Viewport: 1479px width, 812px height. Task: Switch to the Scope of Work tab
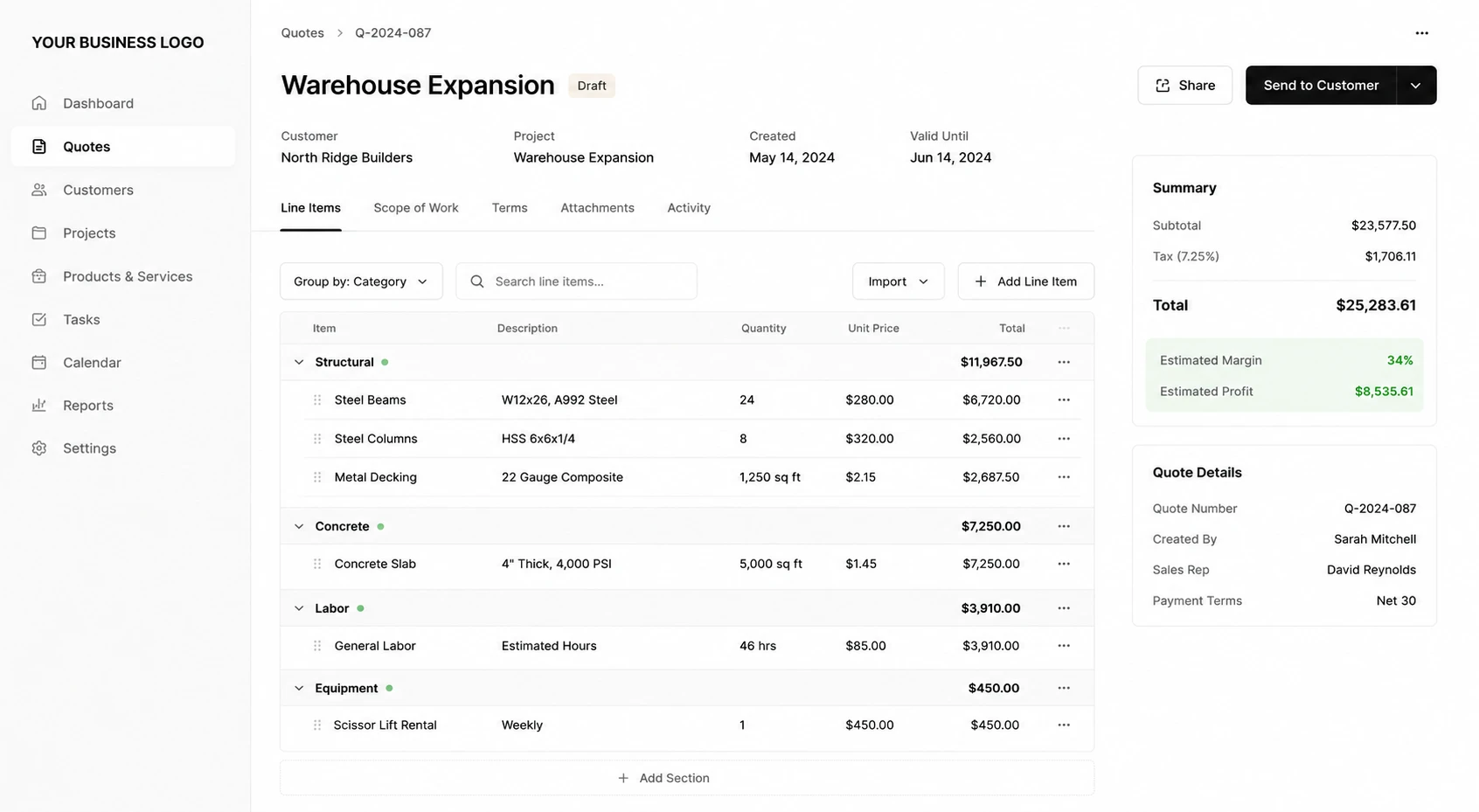[416, 208]
